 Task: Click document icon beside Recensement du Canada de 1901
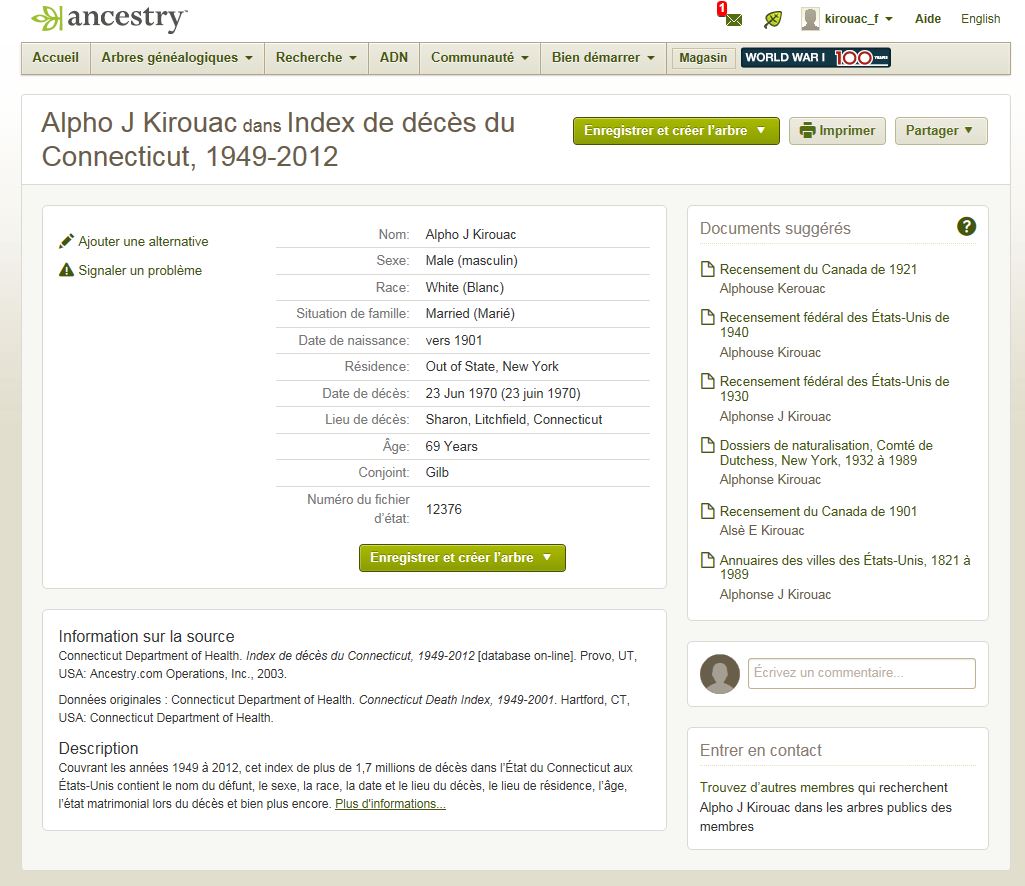(707, 511)
